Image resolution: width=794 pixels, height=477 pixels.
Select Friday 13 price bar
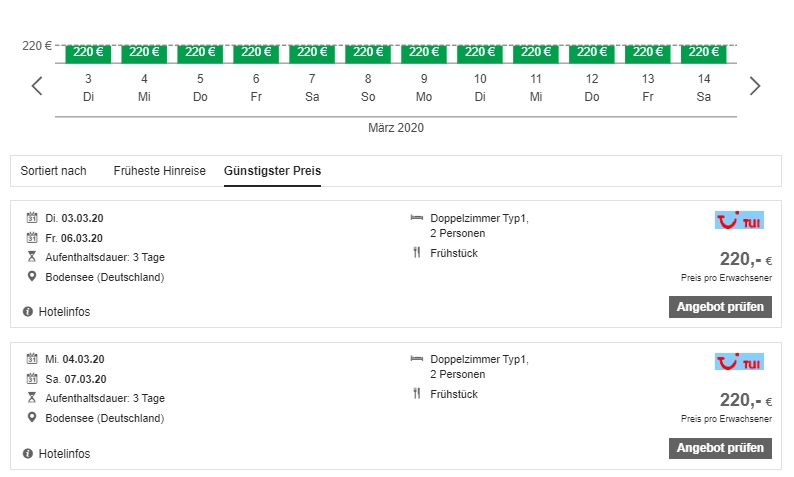(x=648, y=52)
